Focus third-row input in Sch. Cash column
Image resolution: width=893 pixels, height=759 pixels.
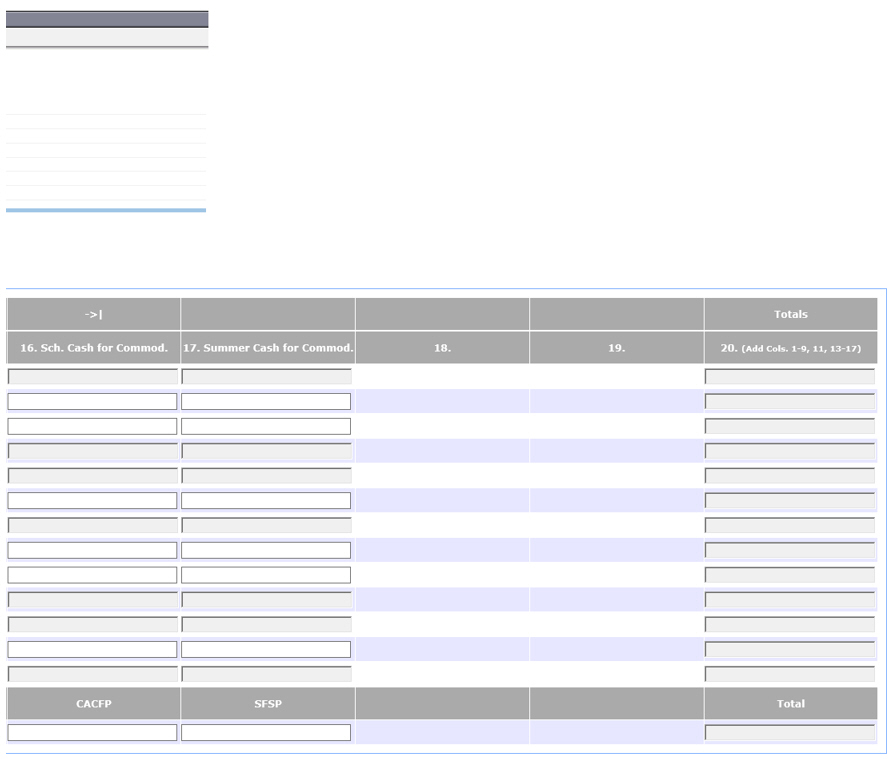click(x=92, y=426)
